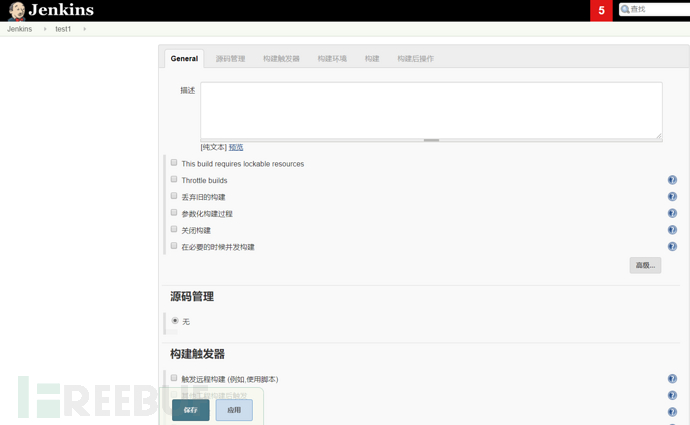Viewport: 690px width, 425px height.
Task: Open help for 触发远程构建
Action: 672,379
